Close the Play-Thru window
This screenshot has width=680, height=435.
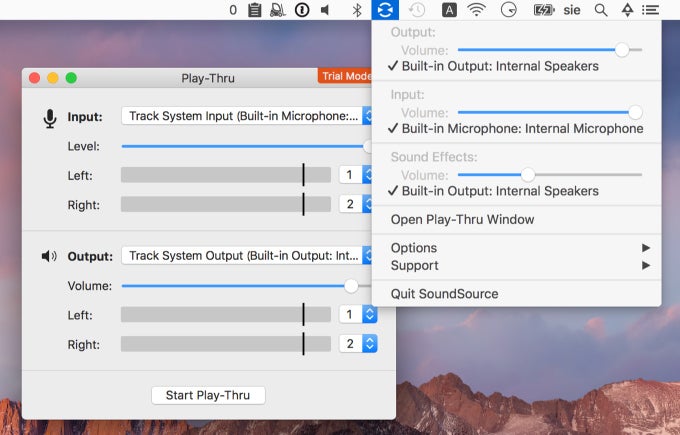(35, 78)
